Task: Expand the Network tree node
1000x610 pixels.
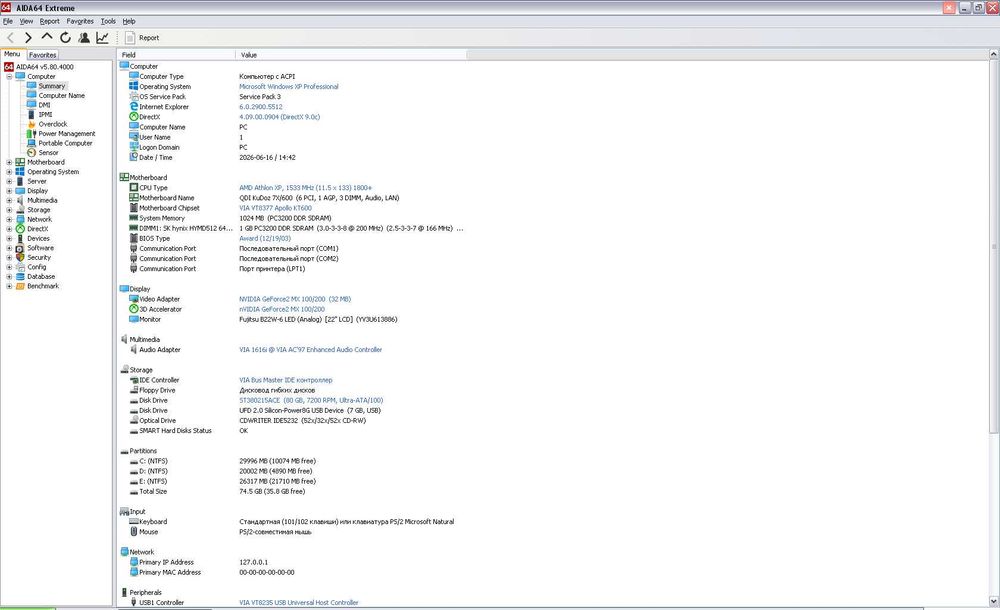Action: pos(9,219)
